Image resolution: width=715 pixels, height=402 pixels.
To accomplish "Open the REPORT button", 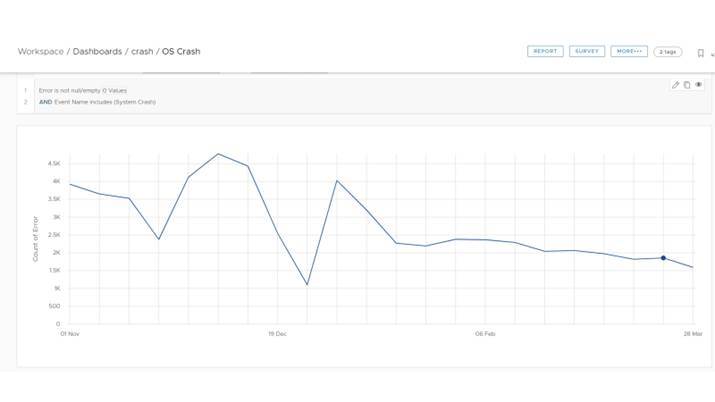I will point(545,51).
